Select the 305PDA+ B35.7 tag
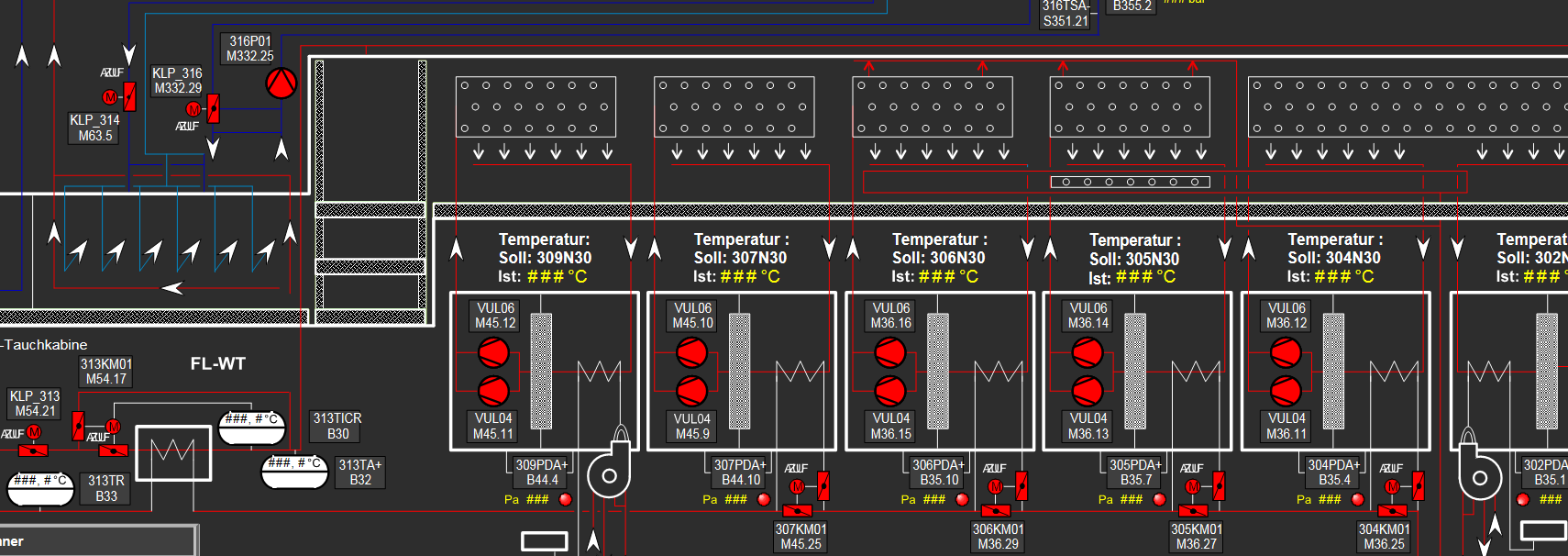The image size is (1568, 556). [x=1136, y=473]
